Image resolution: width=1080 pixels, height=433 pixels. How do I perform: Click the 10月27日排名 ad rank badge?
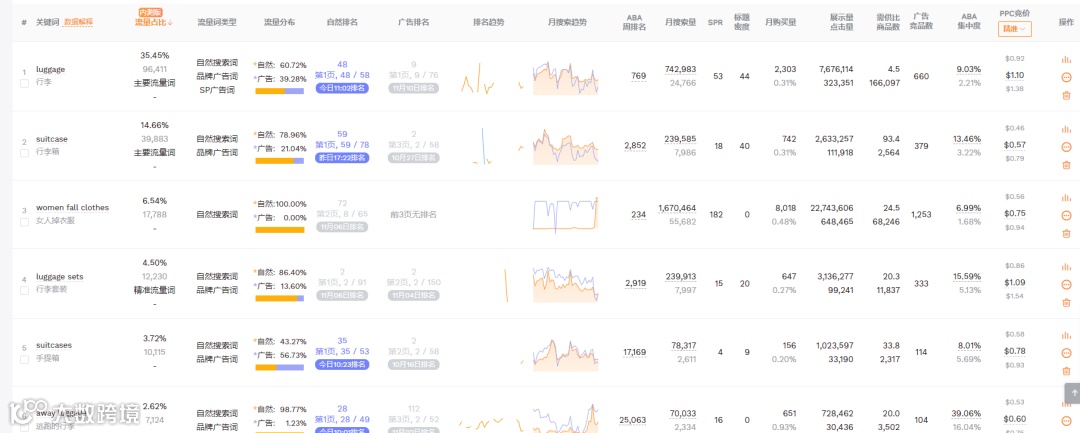413,158
